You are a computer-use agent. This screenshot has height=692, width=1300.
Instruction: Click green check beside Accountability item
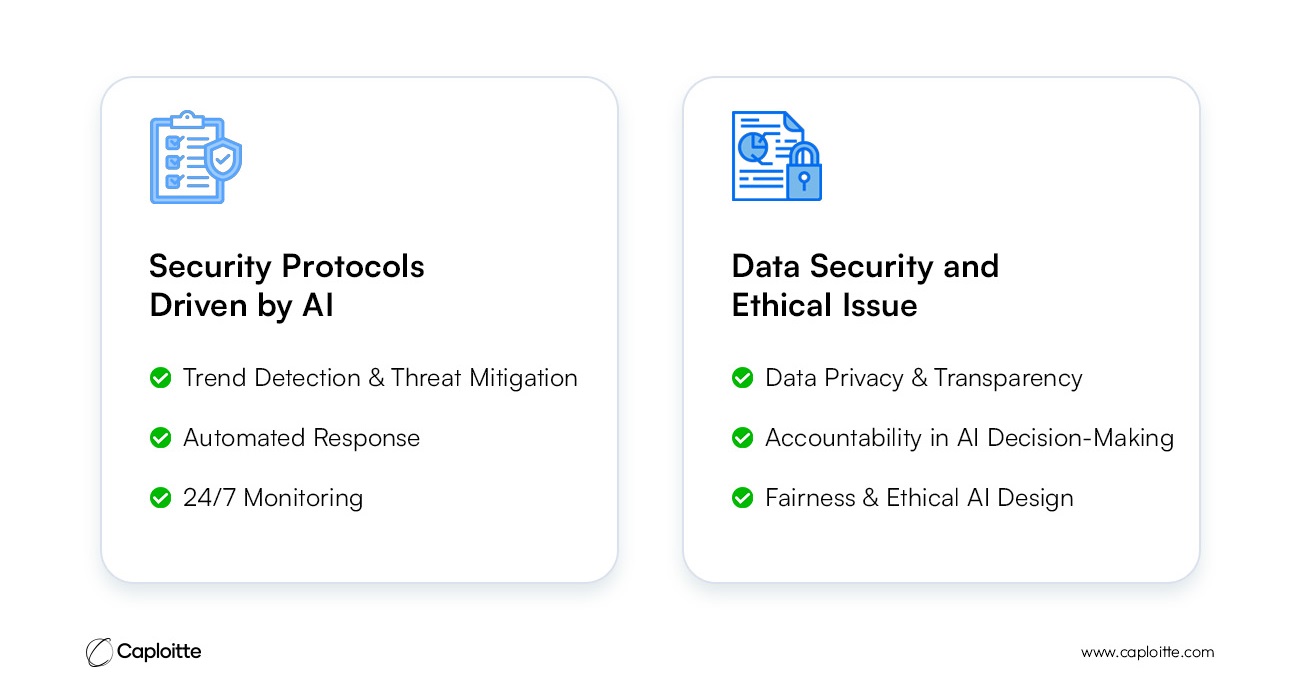point(742,438)
